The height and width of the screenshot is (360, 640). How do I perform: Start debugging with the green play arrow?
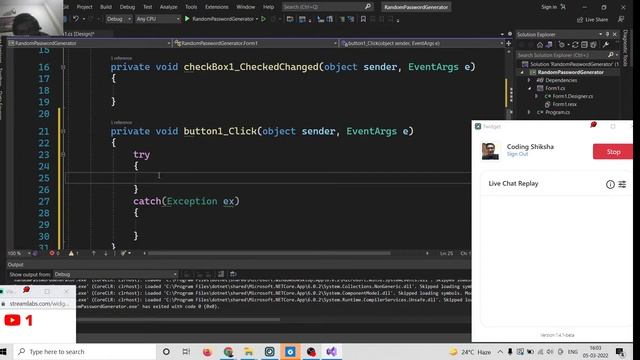point(187,19)
